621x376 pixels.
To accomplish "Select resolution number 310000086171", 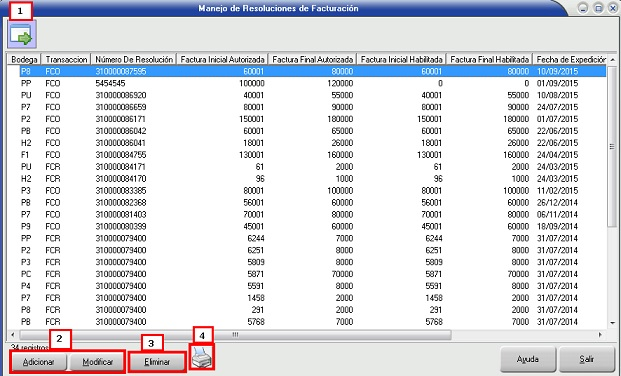I will point(121,119).
